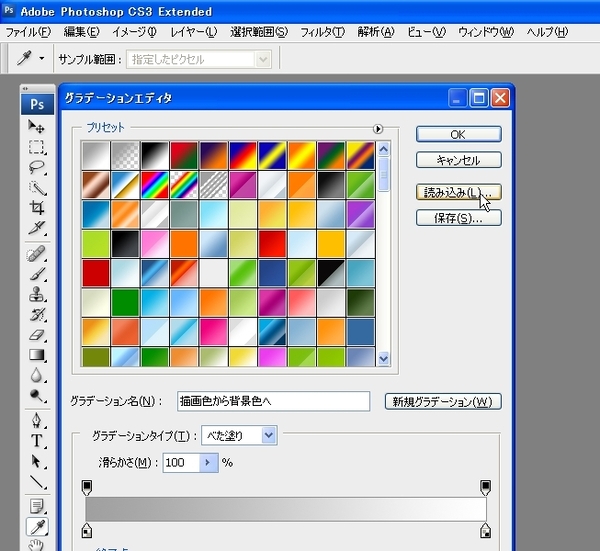Click the 読み込み button
Image resolution: width=600 pixels, height=551 pixels.
tap(457, 190)
